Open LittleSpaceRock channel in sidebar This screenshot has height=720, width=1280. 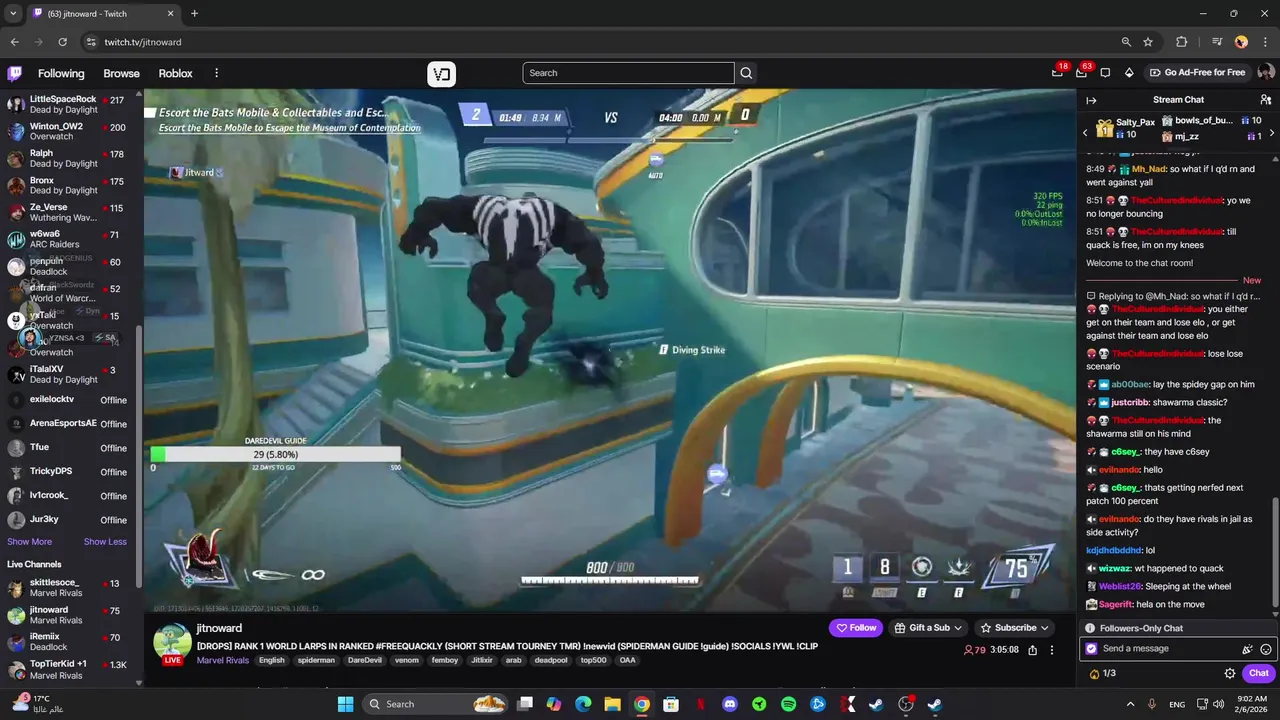point(68,104)
